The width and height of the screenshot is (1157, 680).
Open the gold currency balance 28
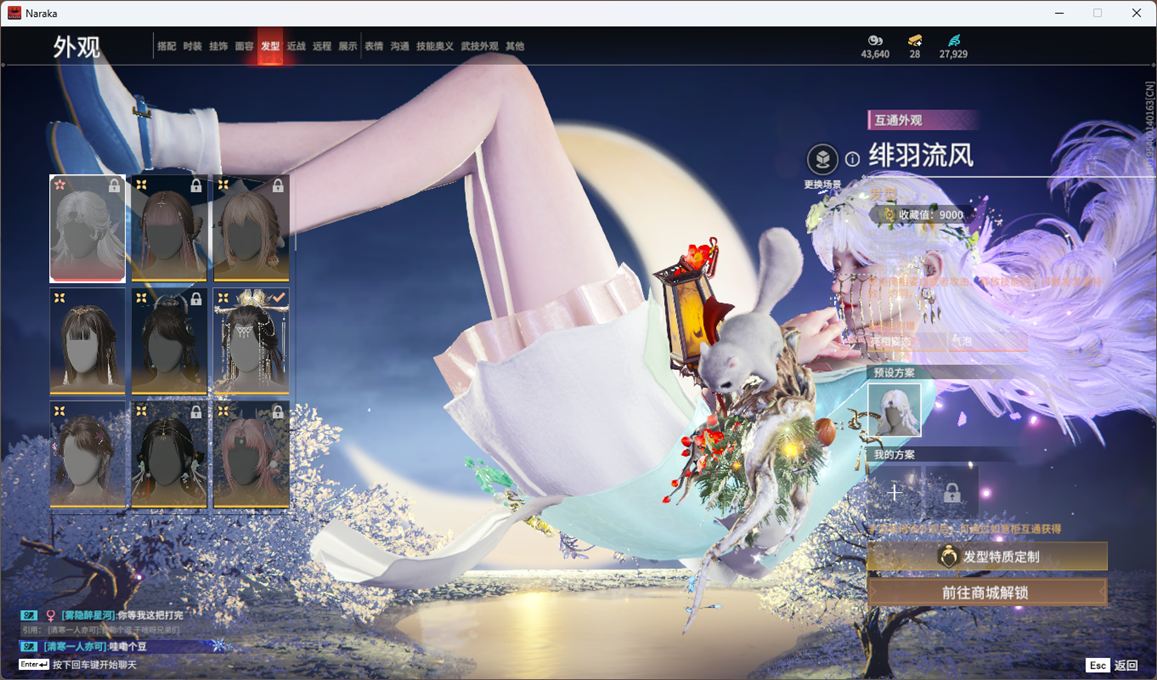pos(914,47)
